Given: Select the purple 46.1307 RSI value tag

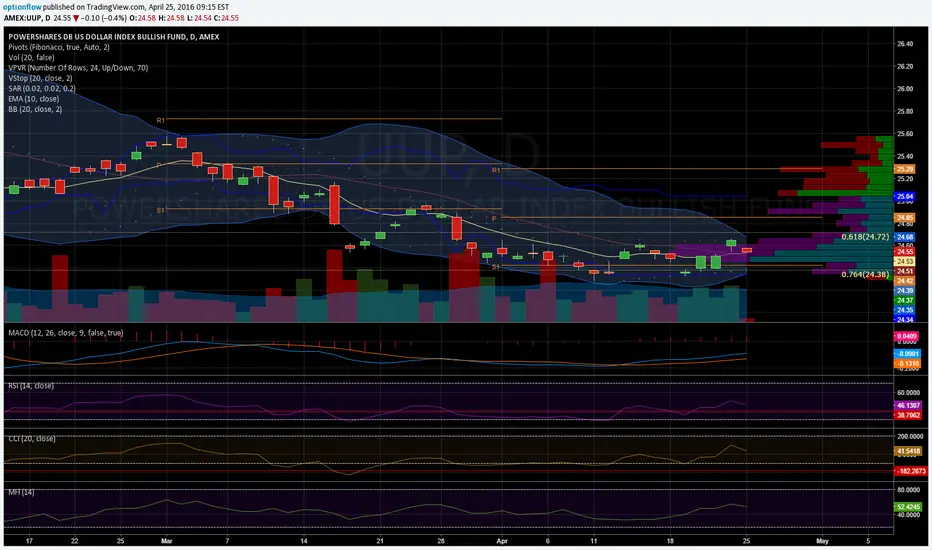Looking at the screenshot, I should point(908,406).
